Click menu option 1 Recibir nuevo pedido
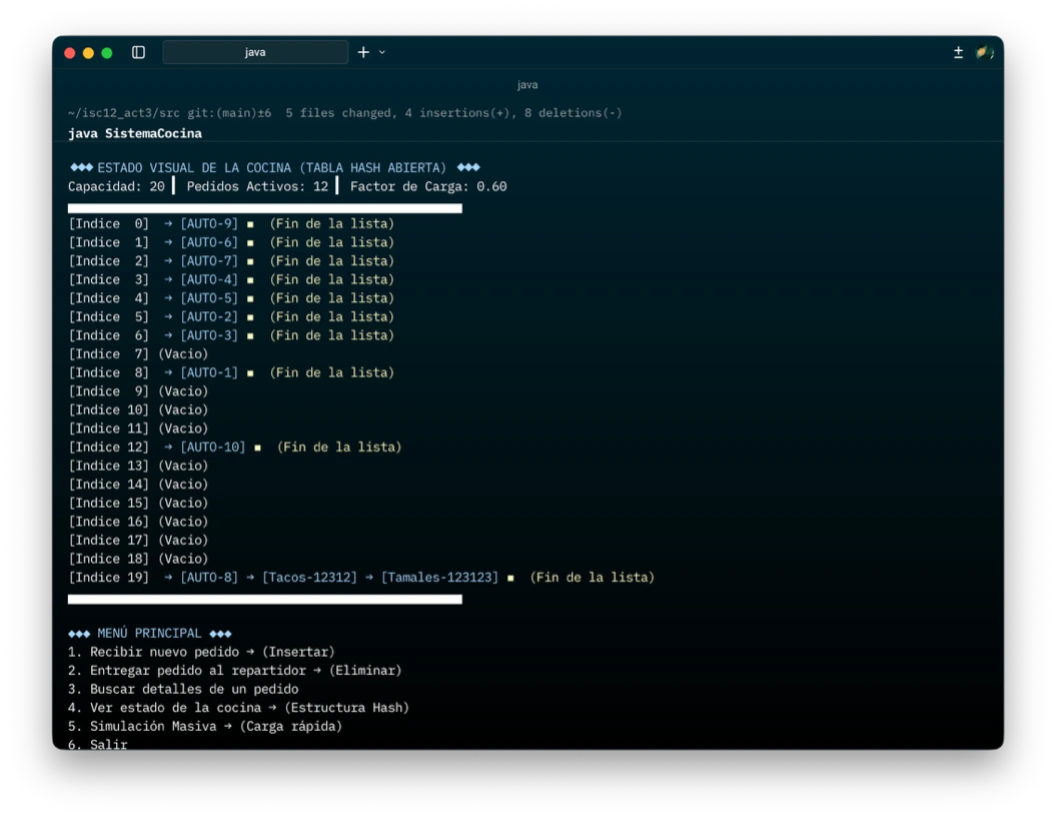The height and width of the screenshot is (821, 1060). [201, 652]
